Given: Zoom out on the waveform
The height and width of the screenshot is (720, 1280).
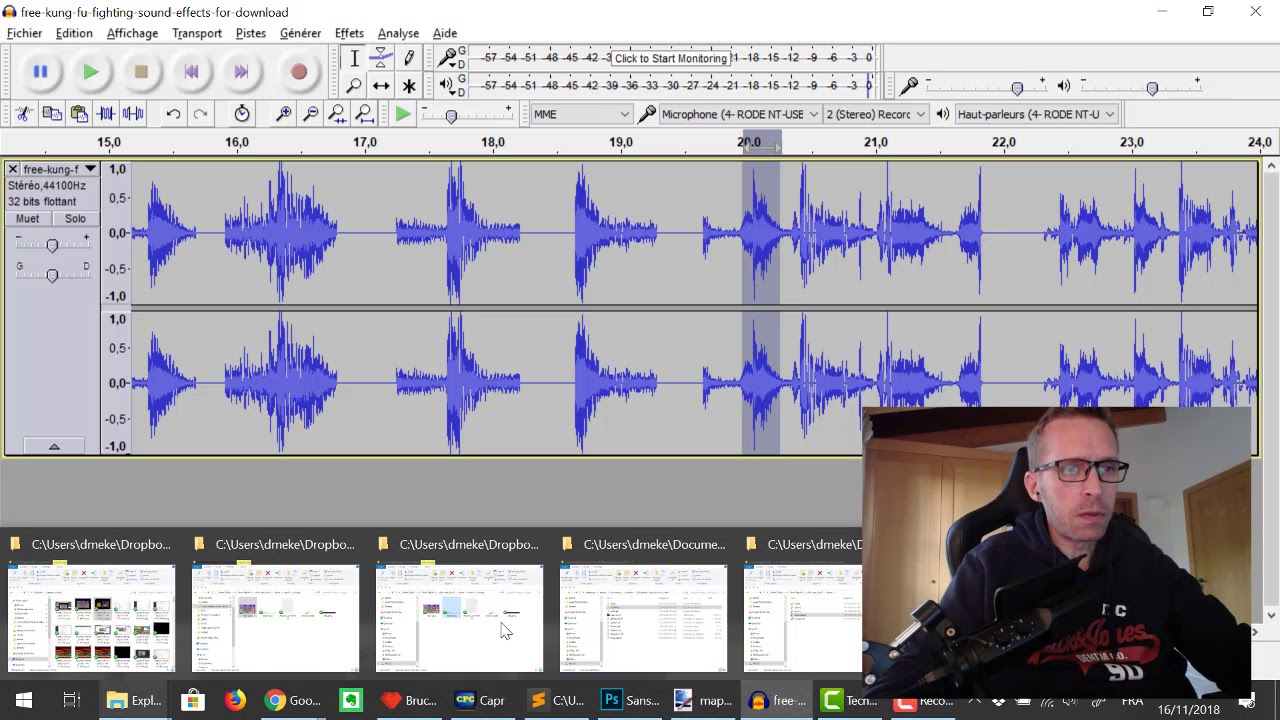Looking at the screenshot, I should click(311, 114).
